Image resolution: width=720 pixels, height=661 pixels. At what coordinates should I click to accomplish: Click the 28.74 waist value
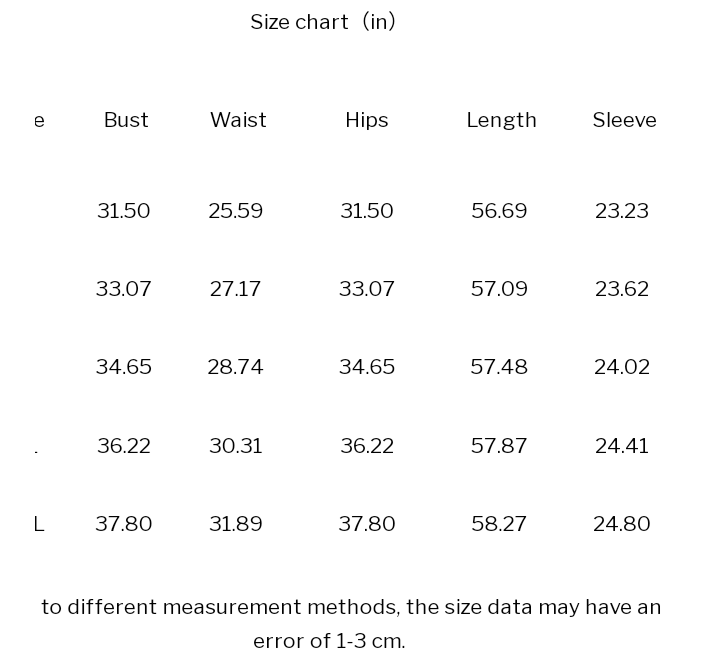(235, 367)
